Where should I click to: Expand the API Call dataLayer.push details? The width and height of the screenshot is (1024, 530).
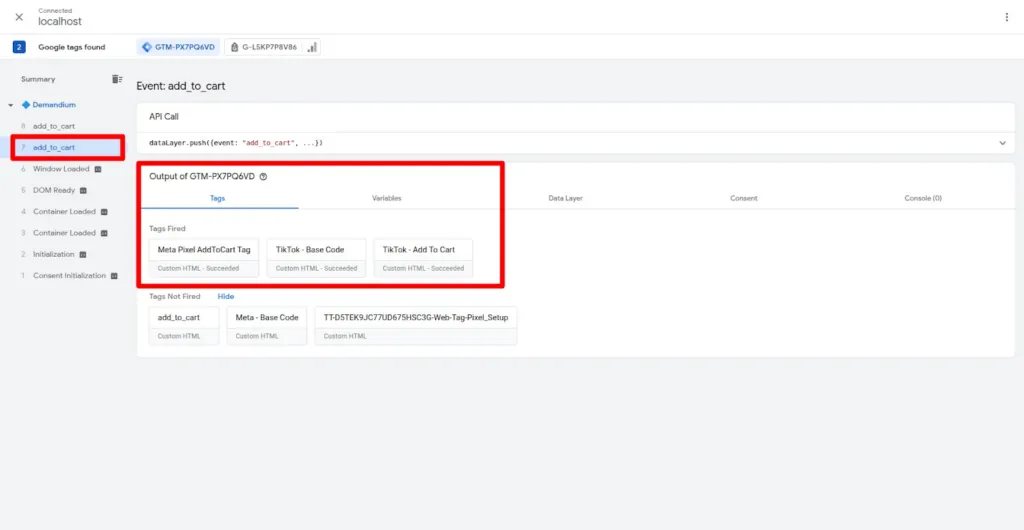point(1002,143)
